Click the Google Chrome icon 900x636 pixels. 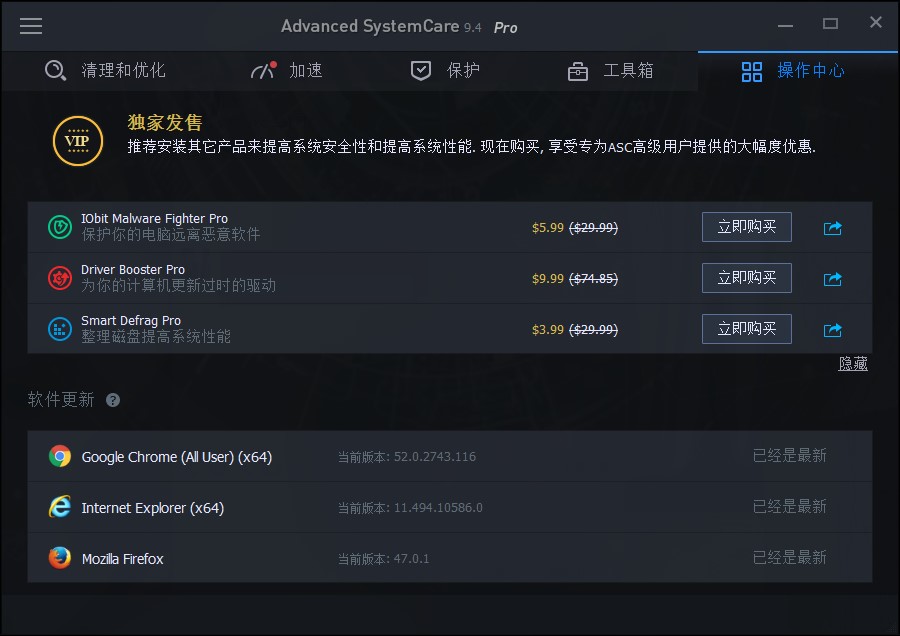pos(60,456)
